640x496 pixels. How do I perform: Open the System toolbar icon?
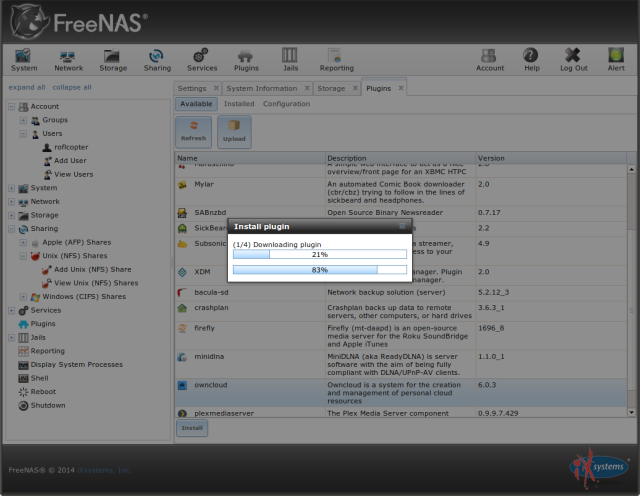24,60
